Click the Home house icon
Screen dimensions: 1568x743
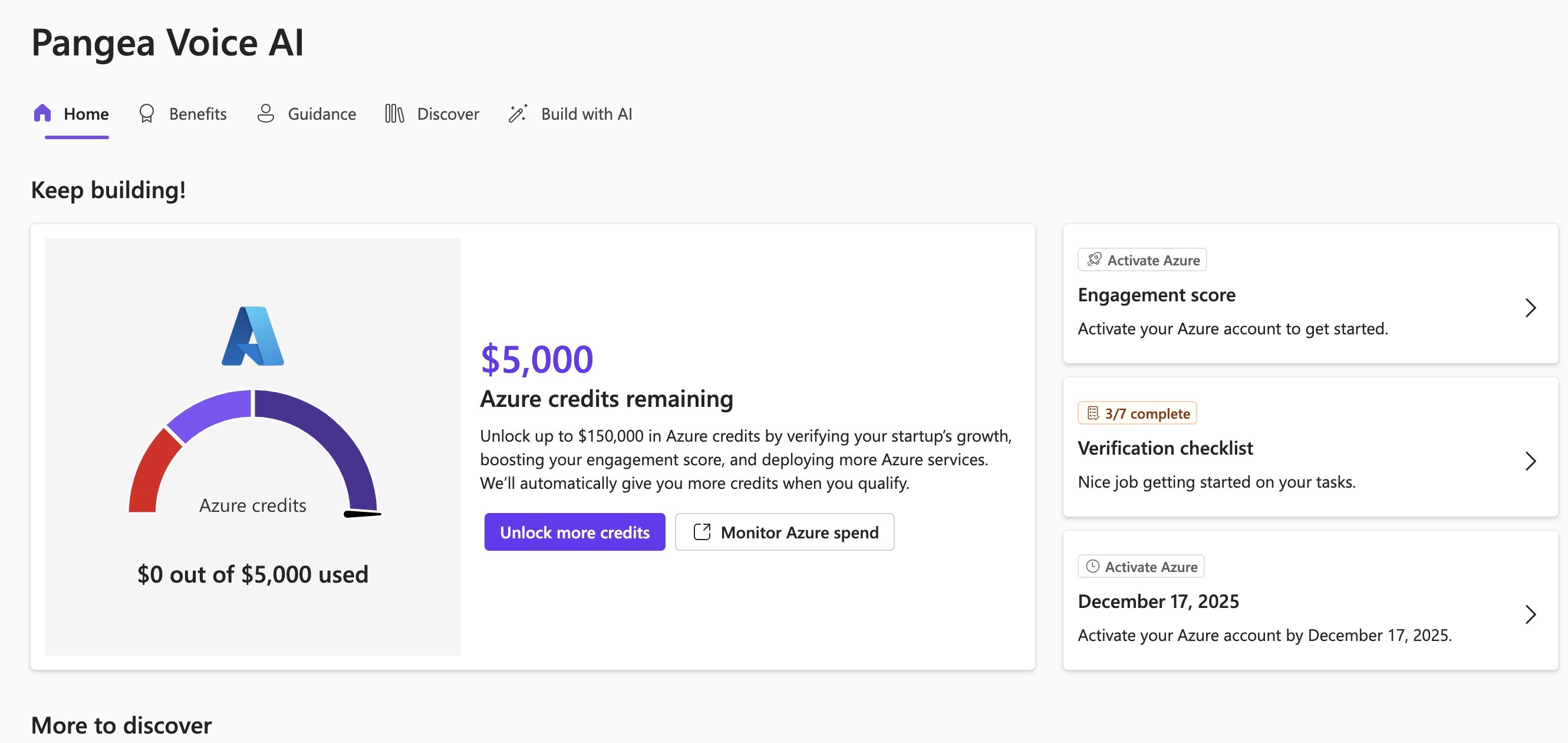pos(42,113)
